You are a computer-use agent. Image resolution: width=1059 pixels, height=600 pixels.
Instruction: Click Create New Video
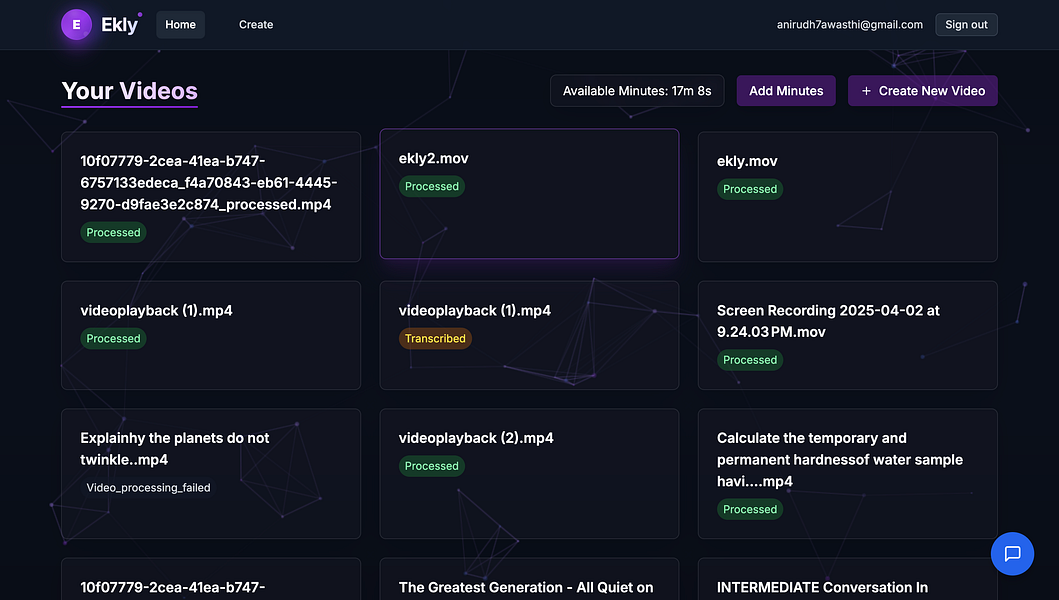point(922,90)
